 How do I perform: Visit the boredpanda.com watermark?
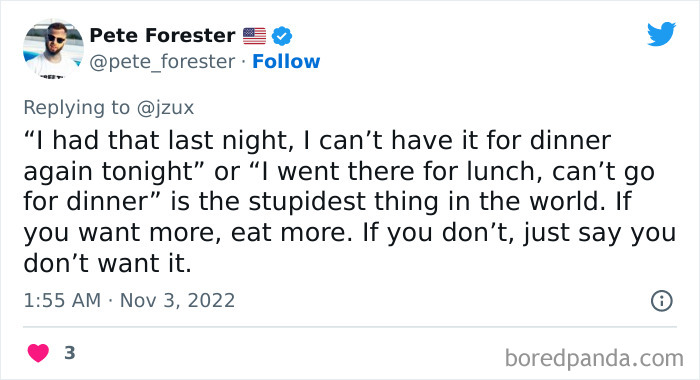(594, 358)
